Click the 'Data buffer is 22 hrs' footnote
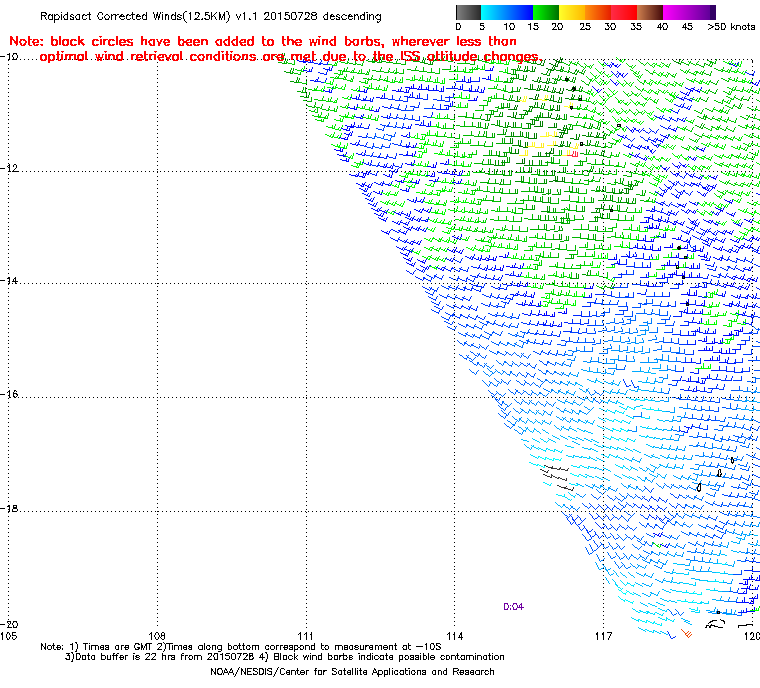The width and height of the screenshot is (760, 688). (285, 657)
